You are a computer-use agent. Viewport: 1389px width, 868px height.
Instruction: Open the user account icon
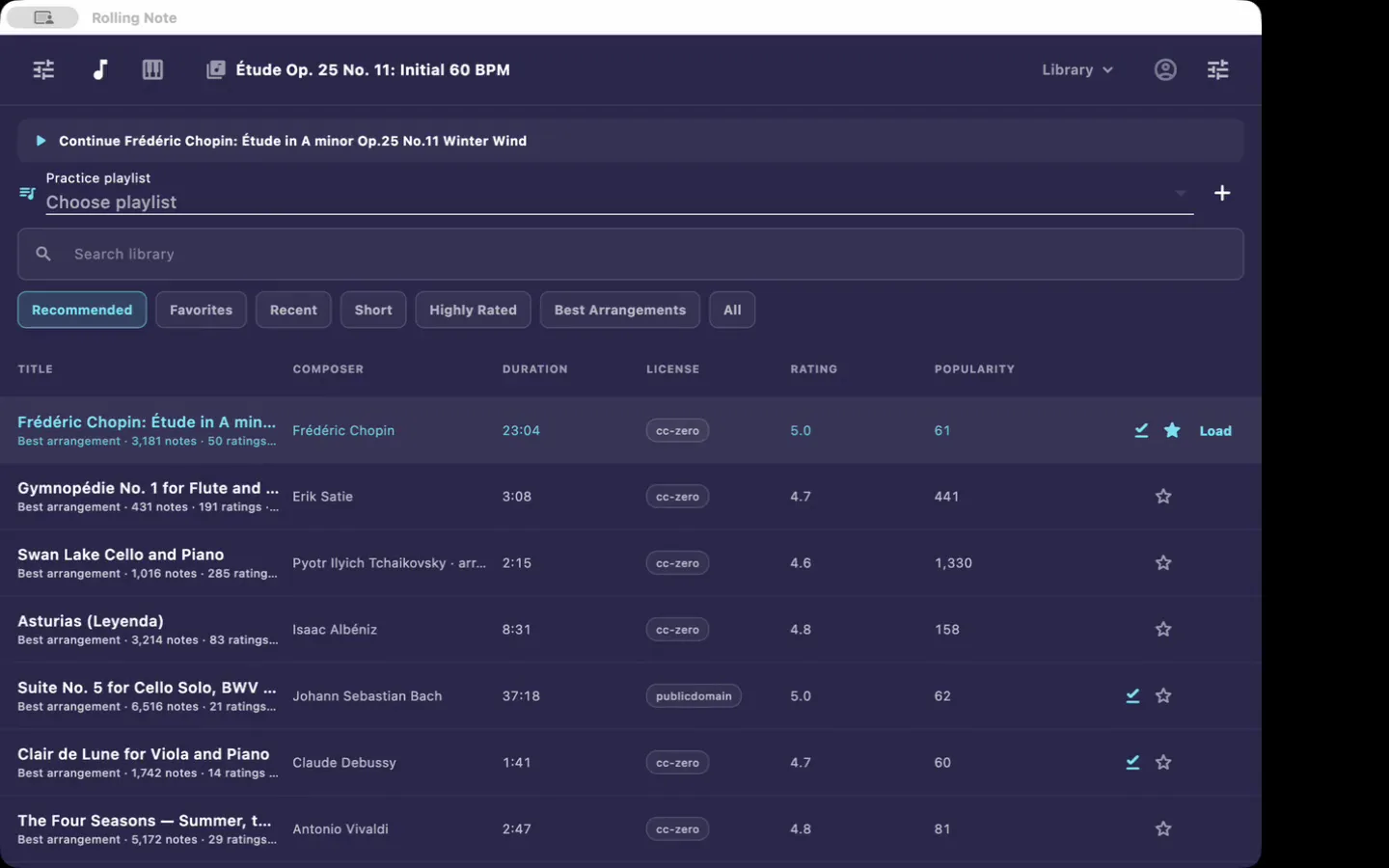(1165, 69)
